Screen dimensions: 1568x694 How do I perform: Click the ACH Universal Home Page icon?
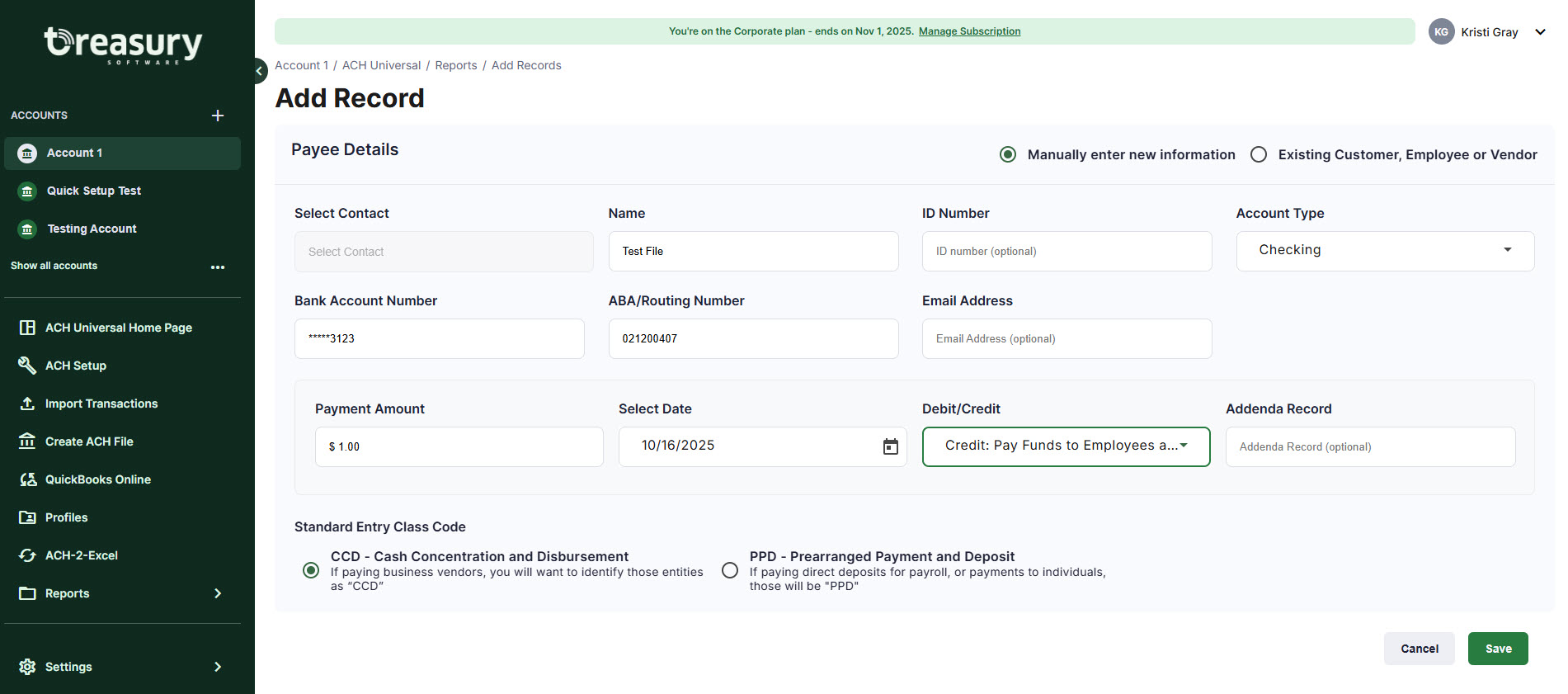(x=27, y=328)
